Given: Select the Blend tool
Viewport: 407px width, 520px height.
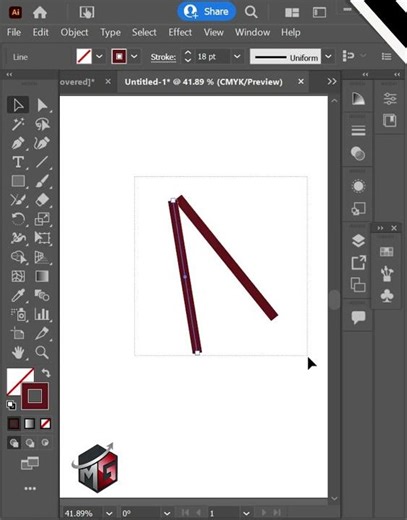Looking at the screenshot, I should point(42,295).
